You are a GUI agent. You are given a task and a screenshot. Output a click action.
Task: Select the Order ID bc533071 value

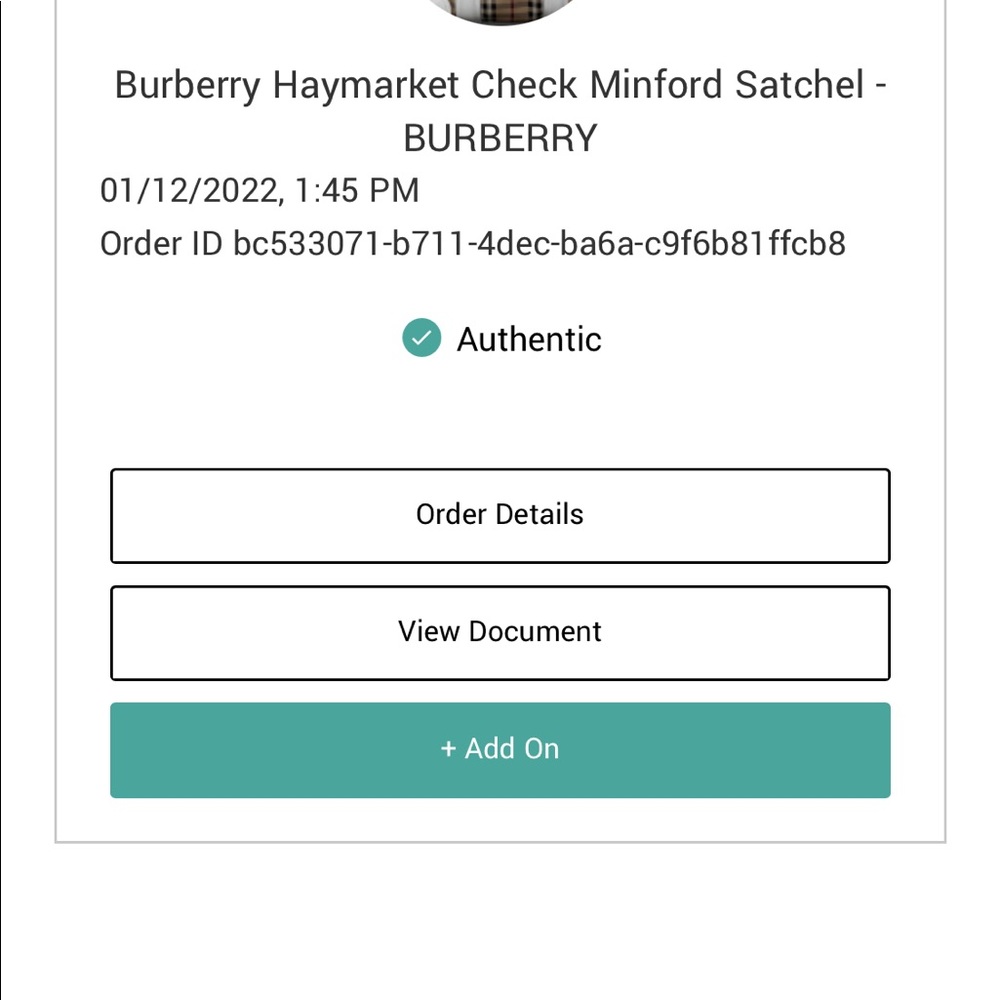540,244
